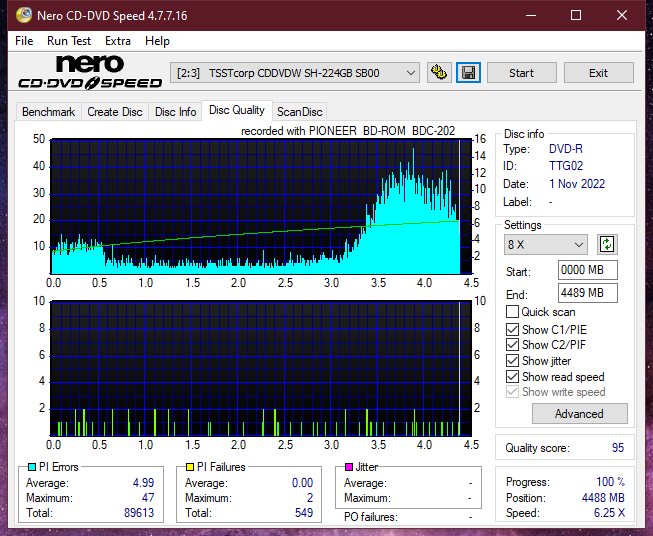Enable the Quick scan checkbox
This screenshot has height=536, width=653.
tap(512, 312)
